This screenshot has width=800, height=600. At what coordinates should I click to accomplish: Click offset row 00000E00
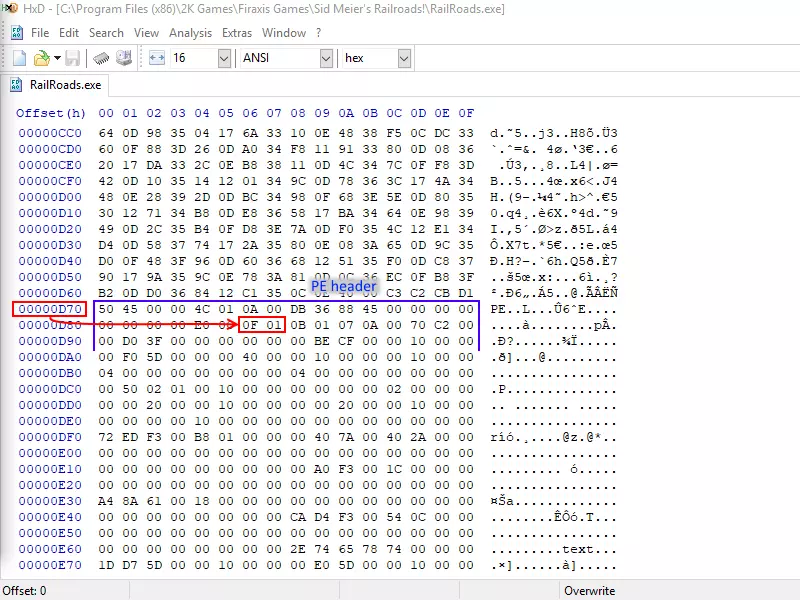(50, 453)
